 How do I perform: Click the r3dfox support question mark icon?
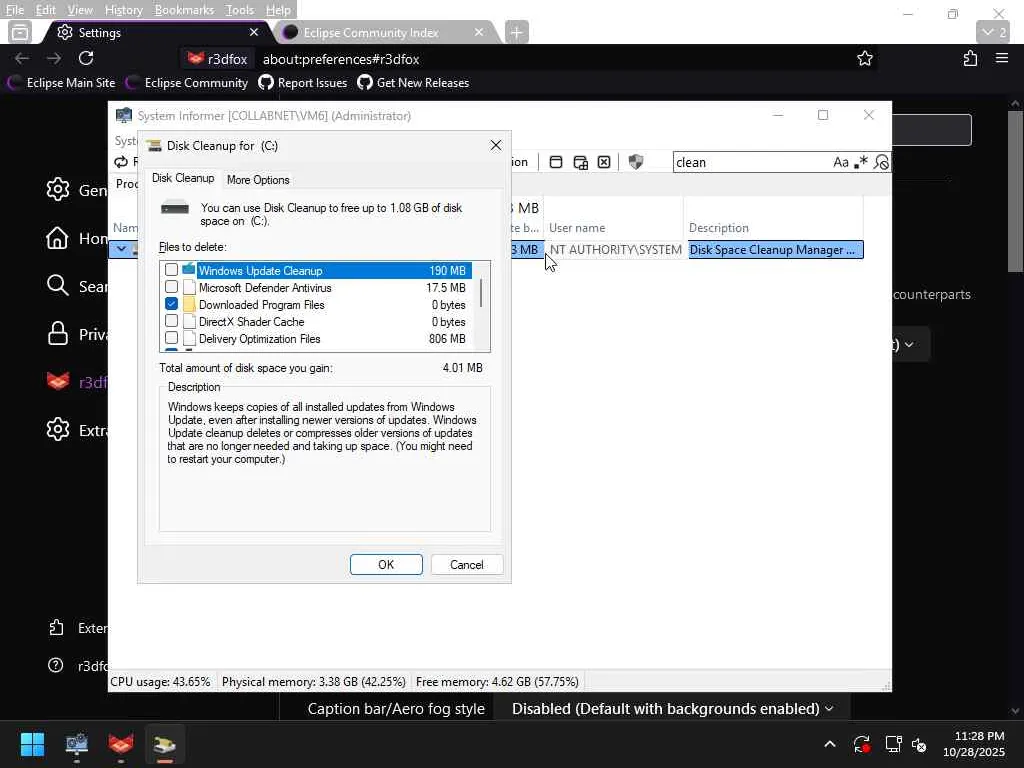pyautogui.click(x=56, y=665)
